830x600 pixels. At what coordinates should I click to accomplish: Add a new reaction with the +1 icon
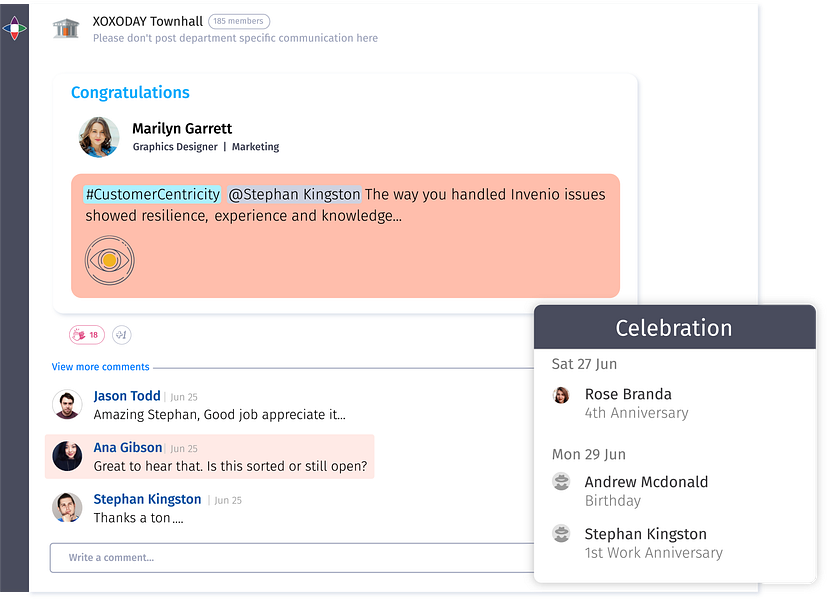[x=122, y=335]
